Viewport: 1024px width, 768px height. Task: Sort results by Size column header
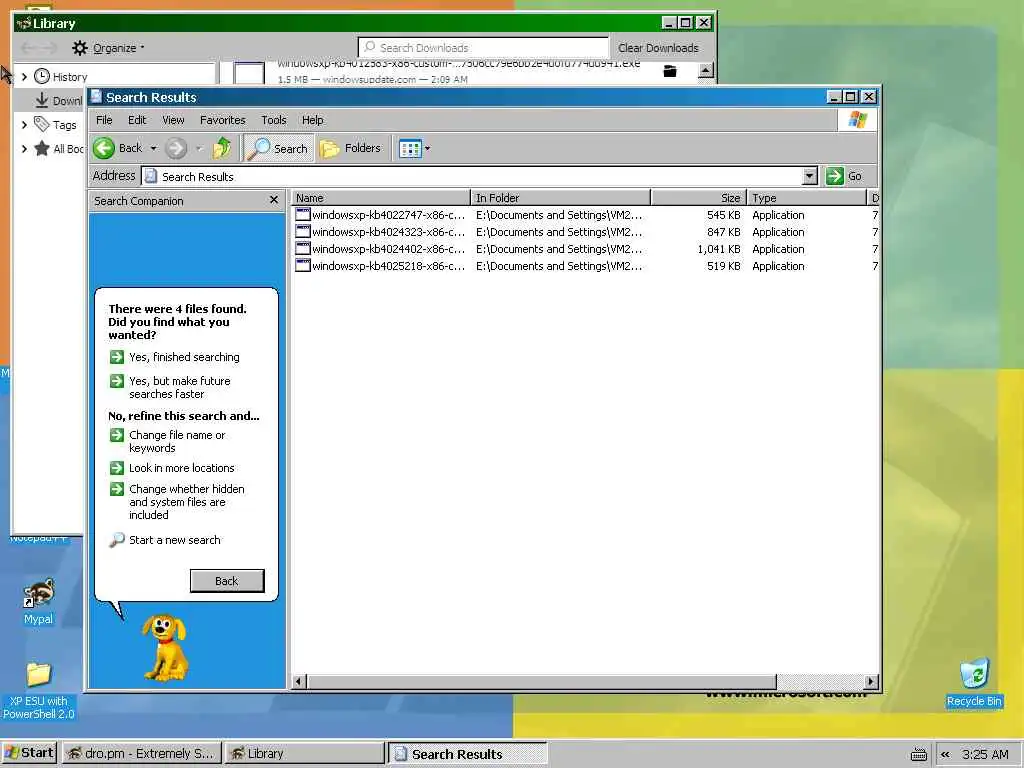pyautogui.click(x=699, y=197)
